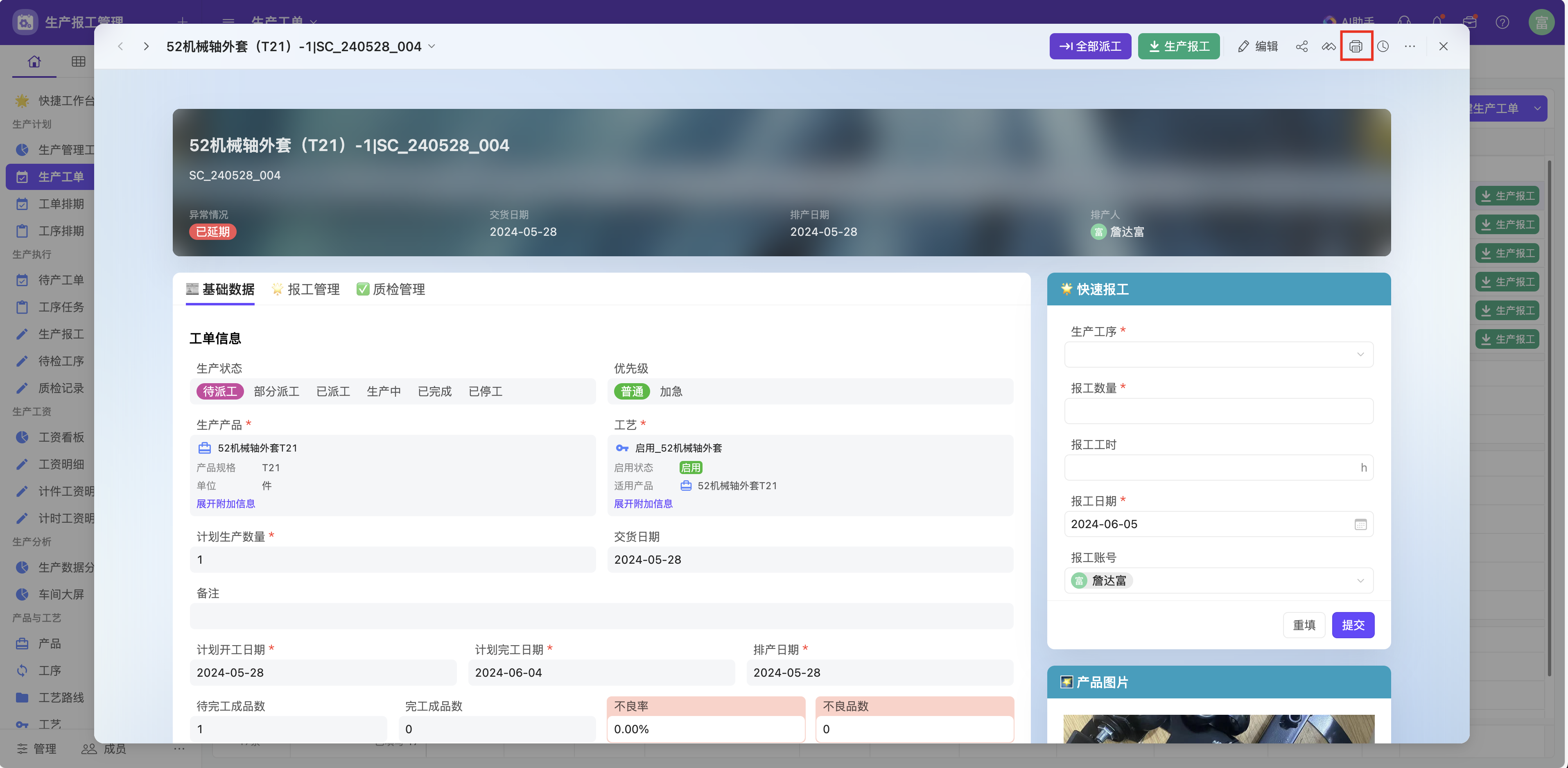Click the calendar icon in 报工日期
1568x768 pixels.
(x=1360, y=524)
